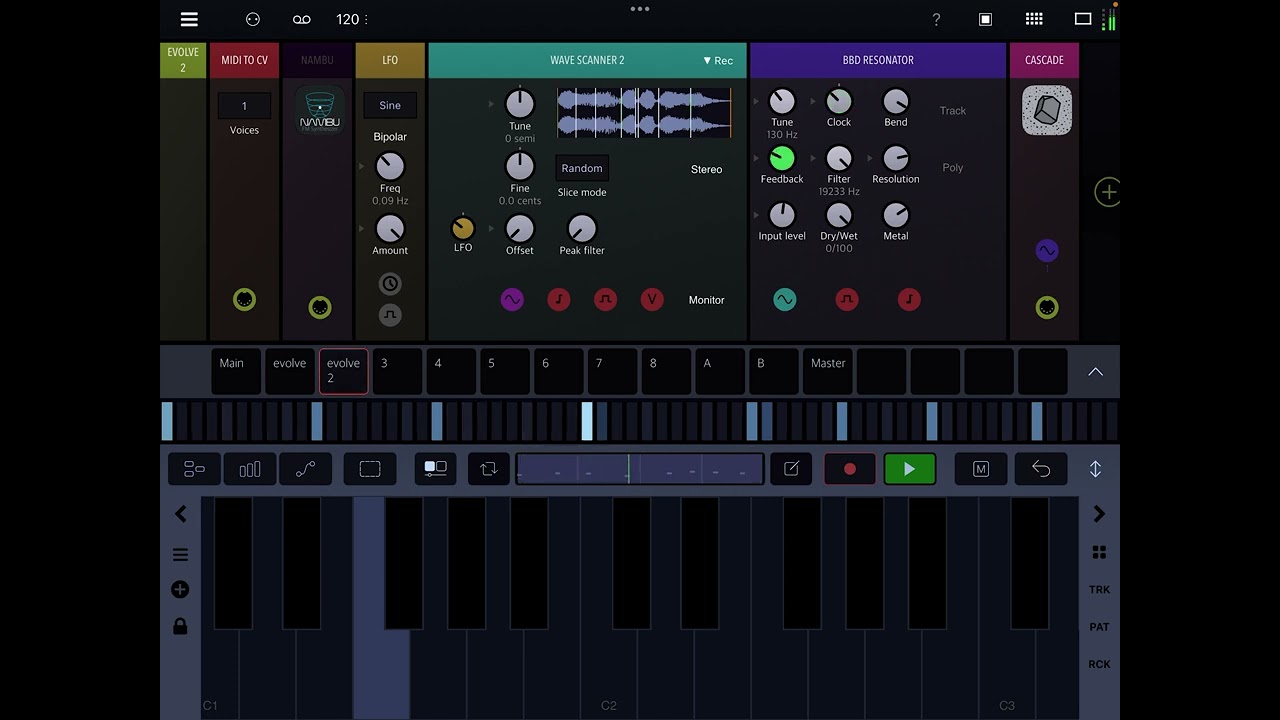Open the automation curve icon
This screenshot has height=720, width=1280.
(x=306, y=469)
